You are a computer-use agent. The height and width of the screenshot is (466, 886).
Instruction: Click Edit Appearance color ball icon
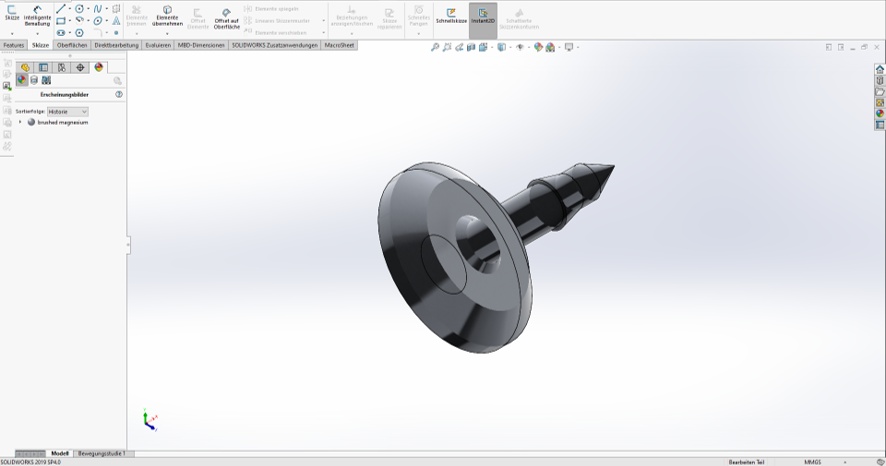point(538,47)
